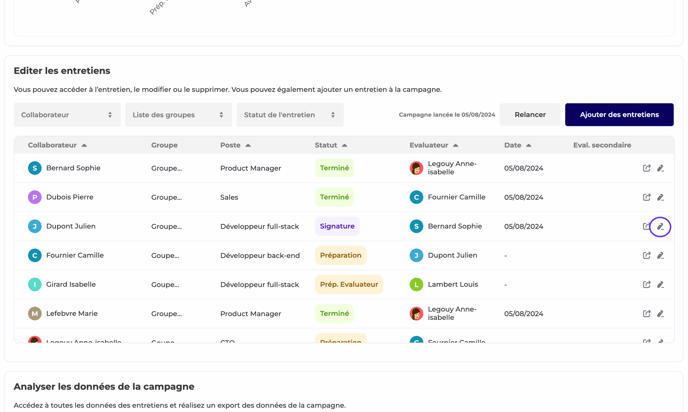Edit Lefebvre Marie's interview using pencil icon

coord(660,313)
